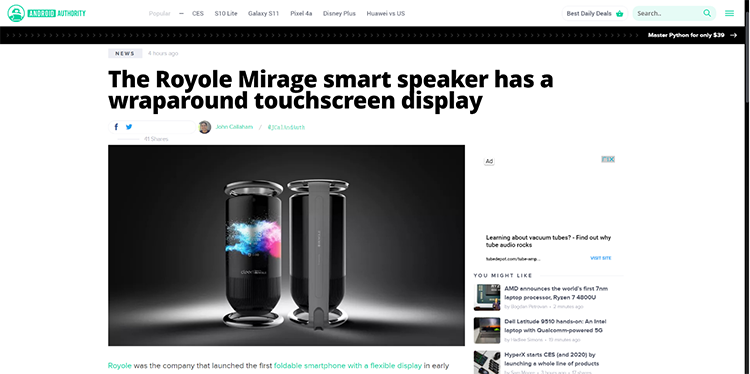The width and height of the screenshot is (750, 374).
Task: Open the S10 Lite nav item
Action: point(226,13)
